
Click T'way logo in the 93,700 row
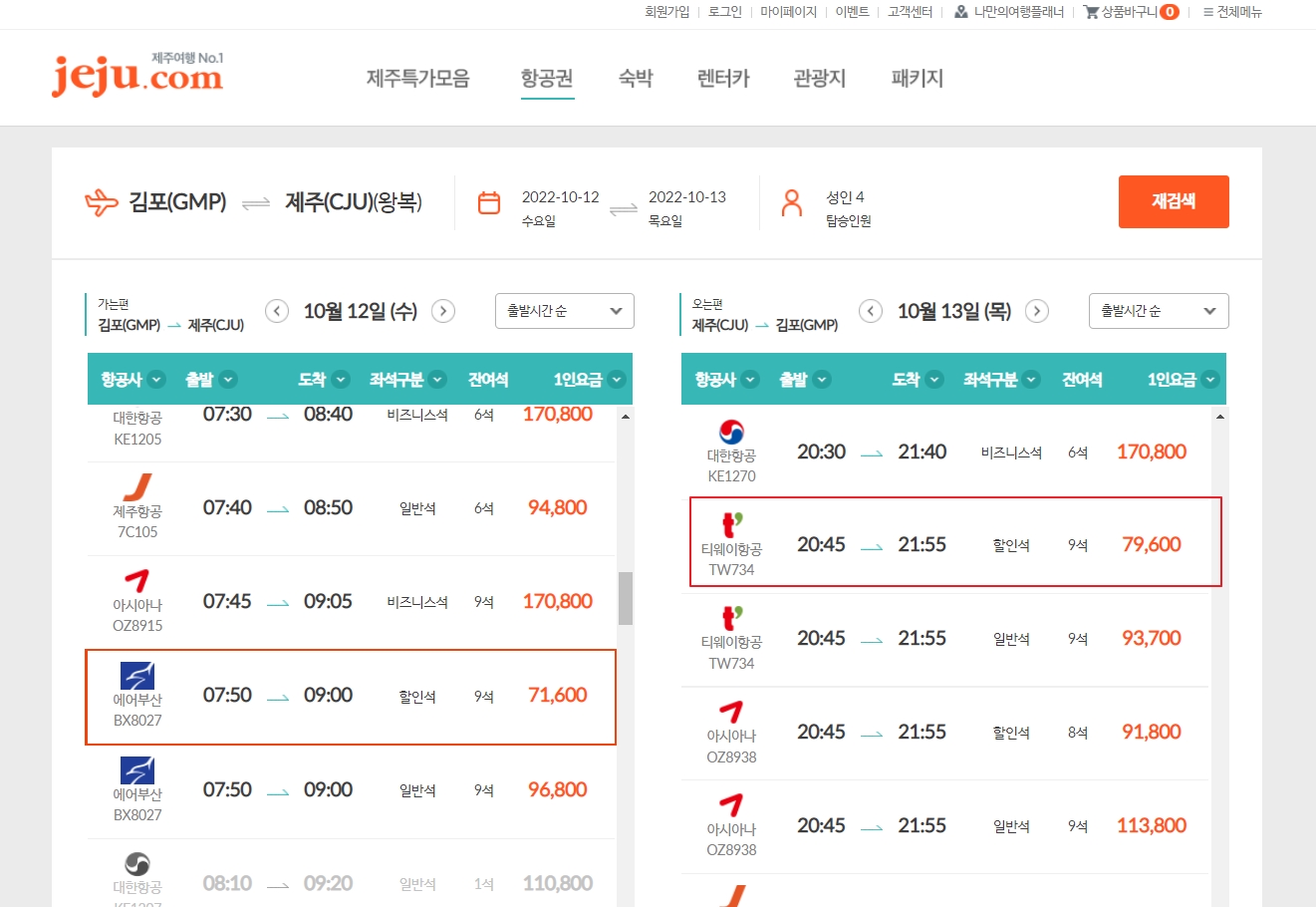pyautogui.click(x=731, y=618)
